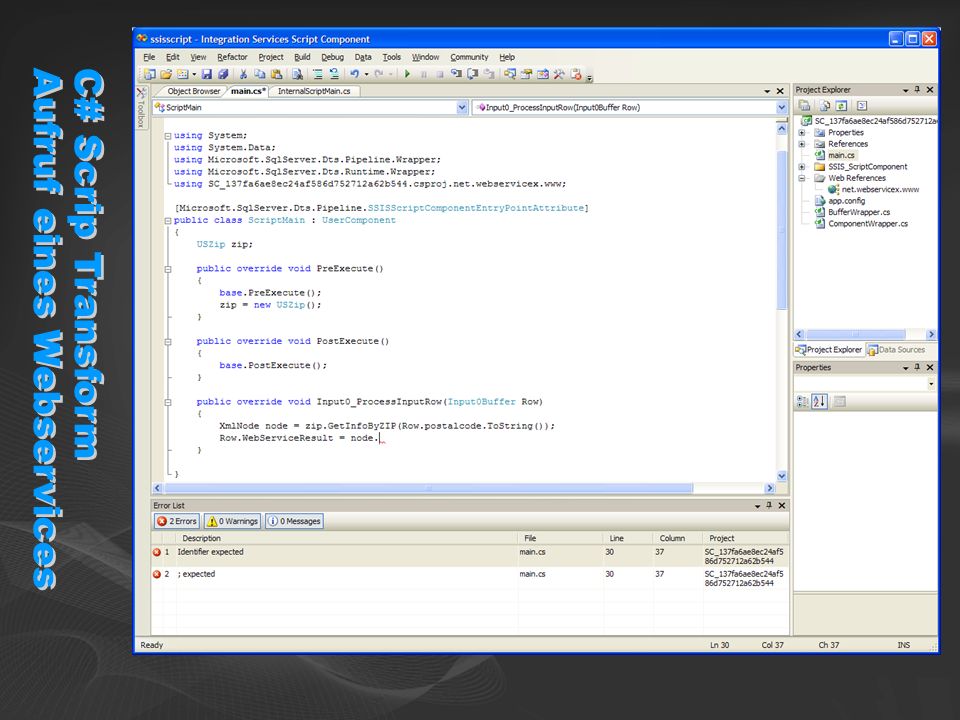Open the Build menu

pos(302,57)
